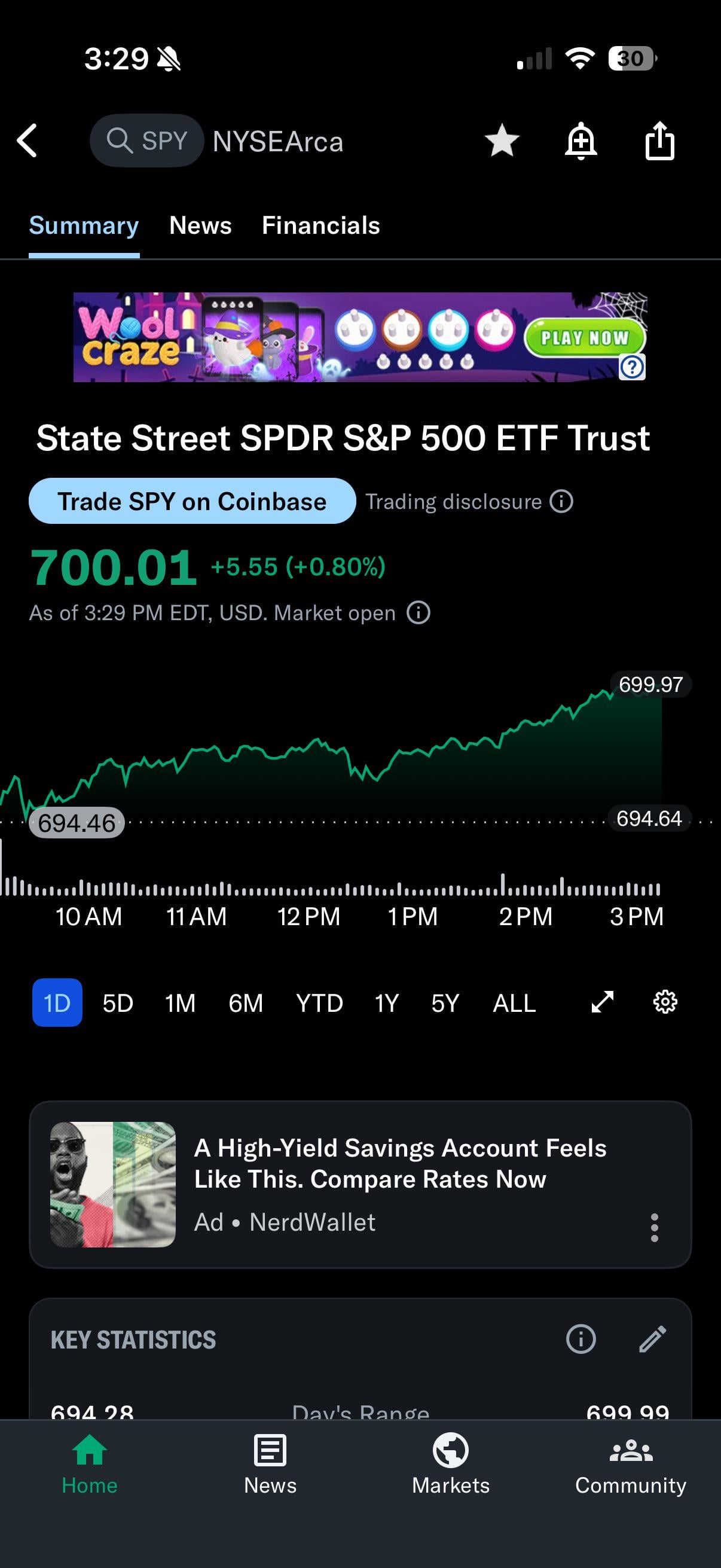The height and width of the screenshot is (1568, 721).
Task: Open the High-Yield Savings ad headline
Action: pos(400,1163)
